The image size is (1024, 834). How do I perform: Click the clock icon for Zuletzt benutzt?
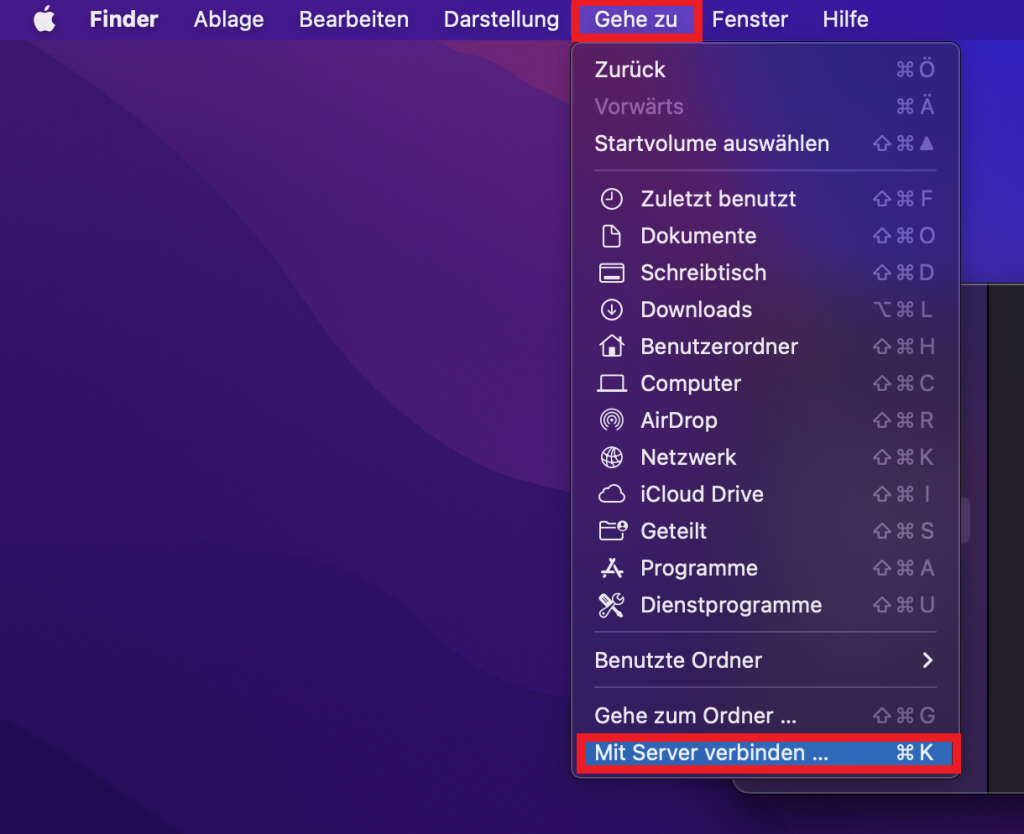(x=611, y=199)
